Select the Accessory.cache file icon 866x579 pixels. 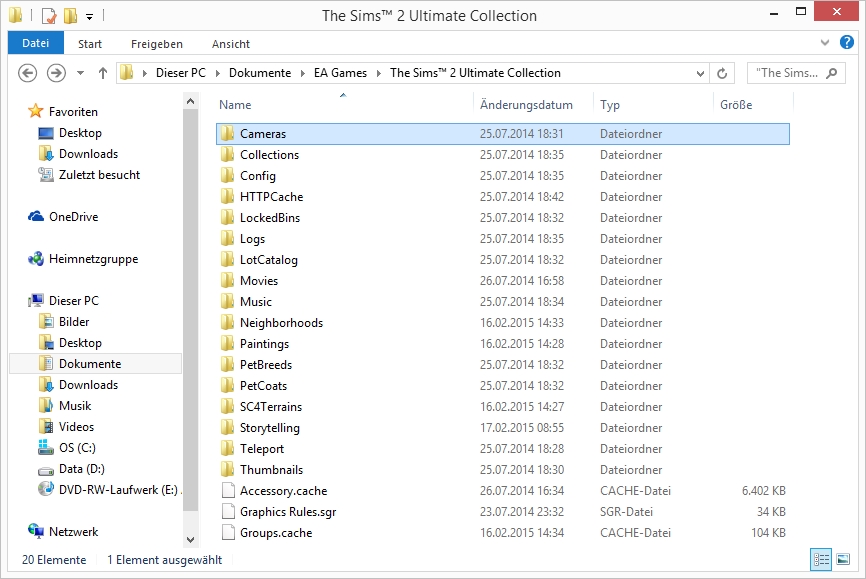(228, 490)
